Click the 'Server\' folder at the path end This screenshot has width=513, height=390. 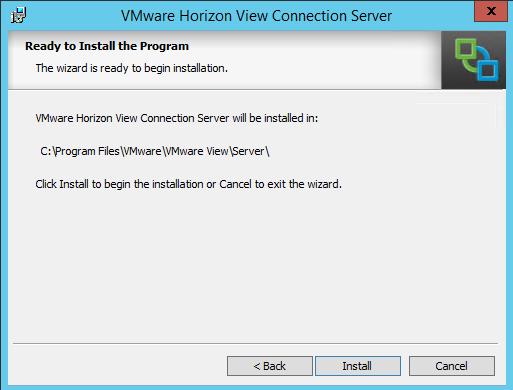click(251, 151)
